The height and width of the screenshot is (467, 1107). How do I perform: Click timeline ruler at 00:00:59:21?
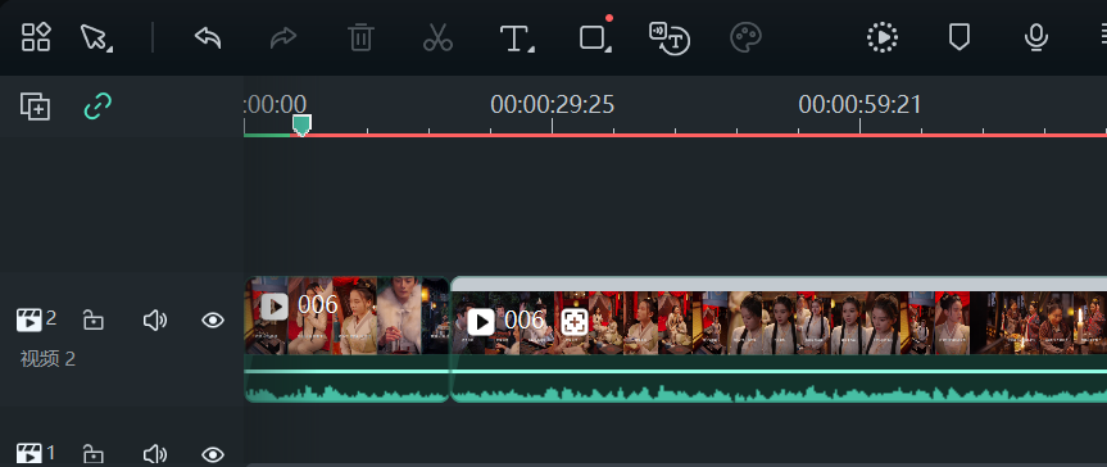coord(860,105)
